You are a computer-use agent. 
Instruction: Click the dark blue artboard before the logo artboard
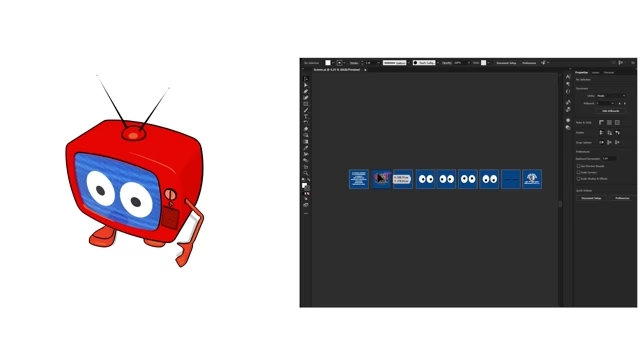pyautogui.click(x=511, y=179)
